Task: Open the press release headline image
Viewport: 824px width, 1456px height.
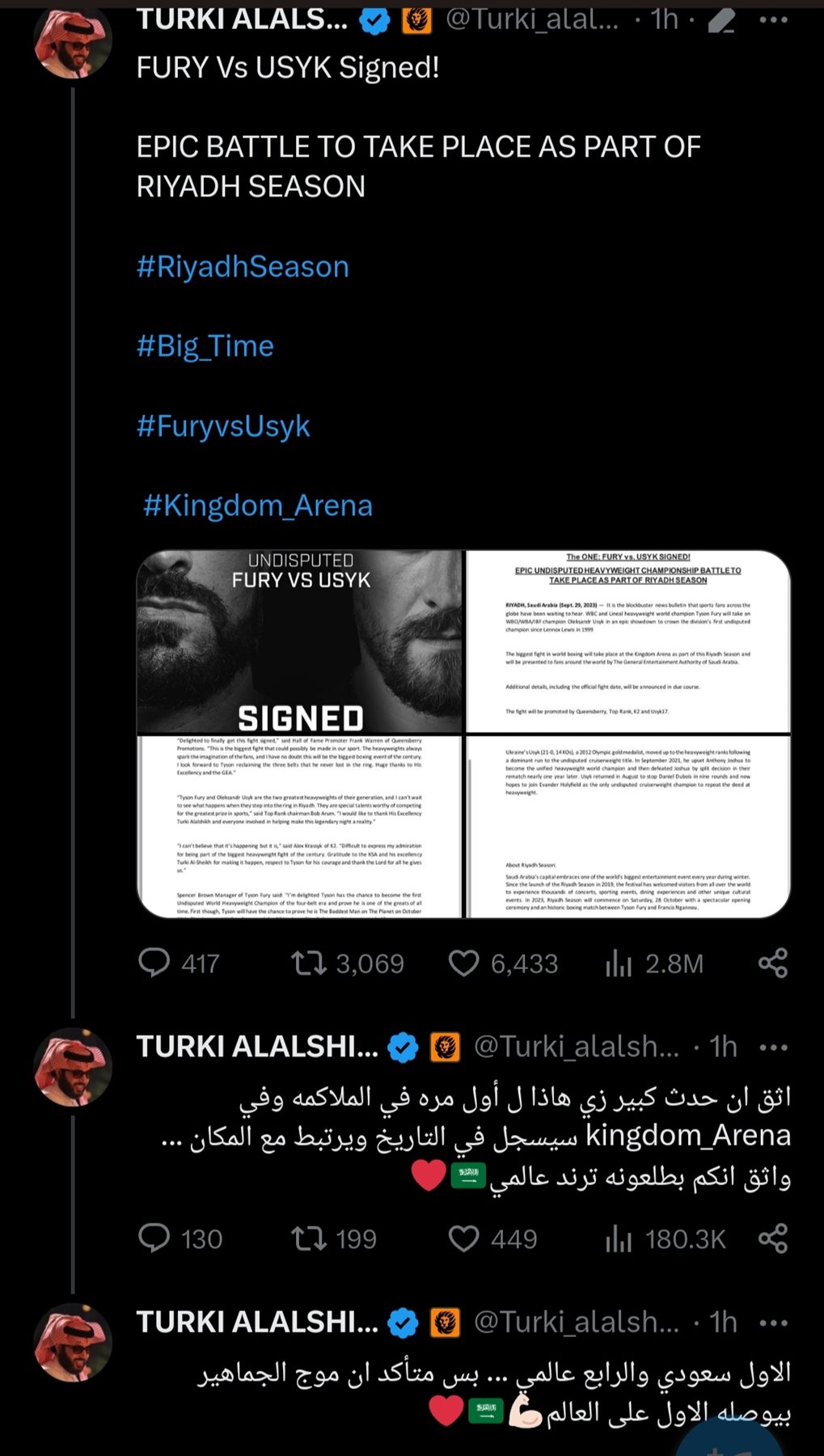Action: (628, 642)
